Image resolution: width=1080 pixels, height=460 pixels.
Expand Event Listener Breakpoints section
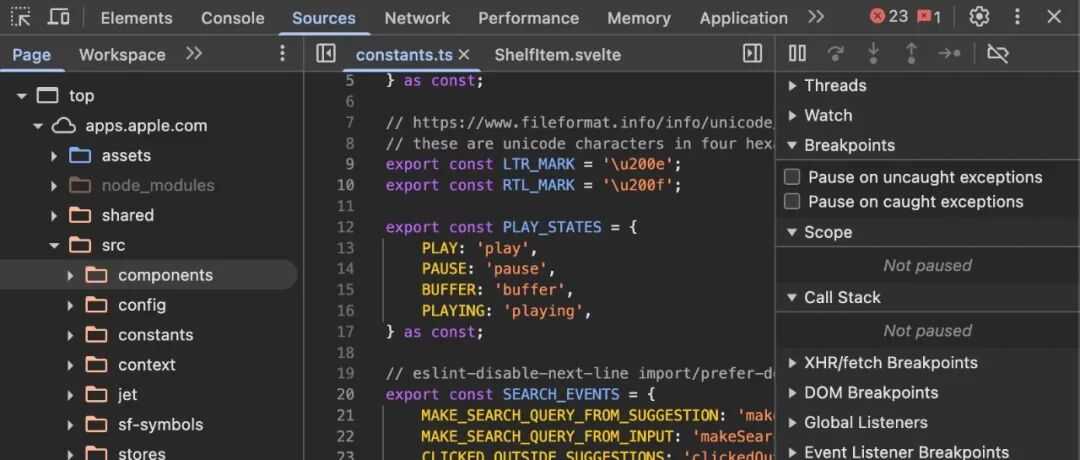tap(792, 452)
